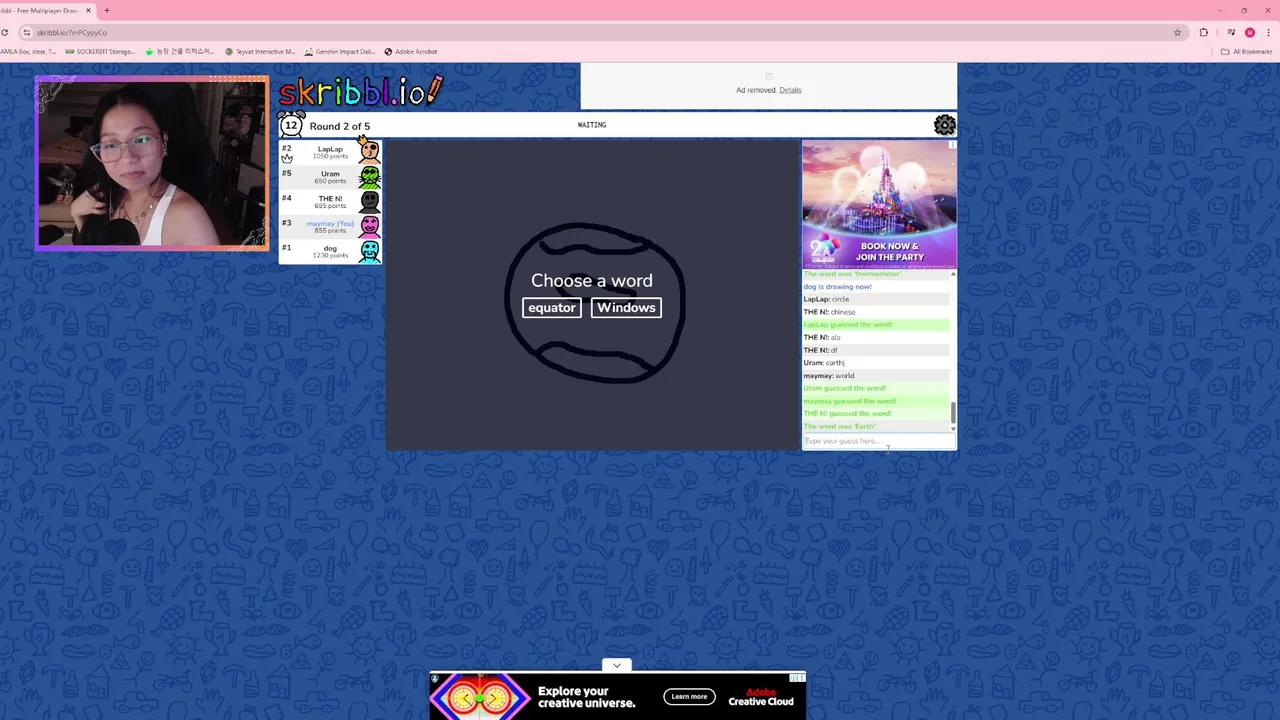Open the browser profile avatar
The image size is (1280, 720).
(x=1250, y=33)
